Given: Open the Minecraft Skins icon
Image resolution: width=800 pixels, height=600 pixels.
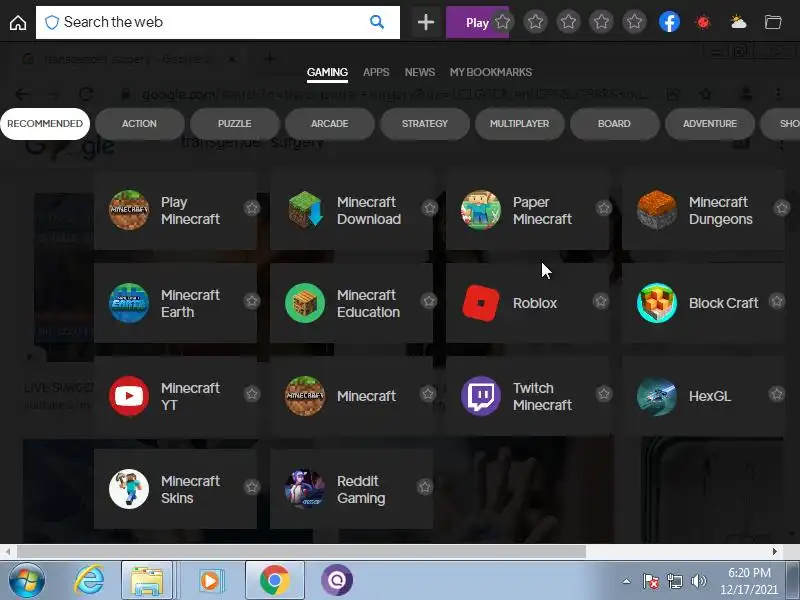Looking at the screenshot, I should click(129, 489).
